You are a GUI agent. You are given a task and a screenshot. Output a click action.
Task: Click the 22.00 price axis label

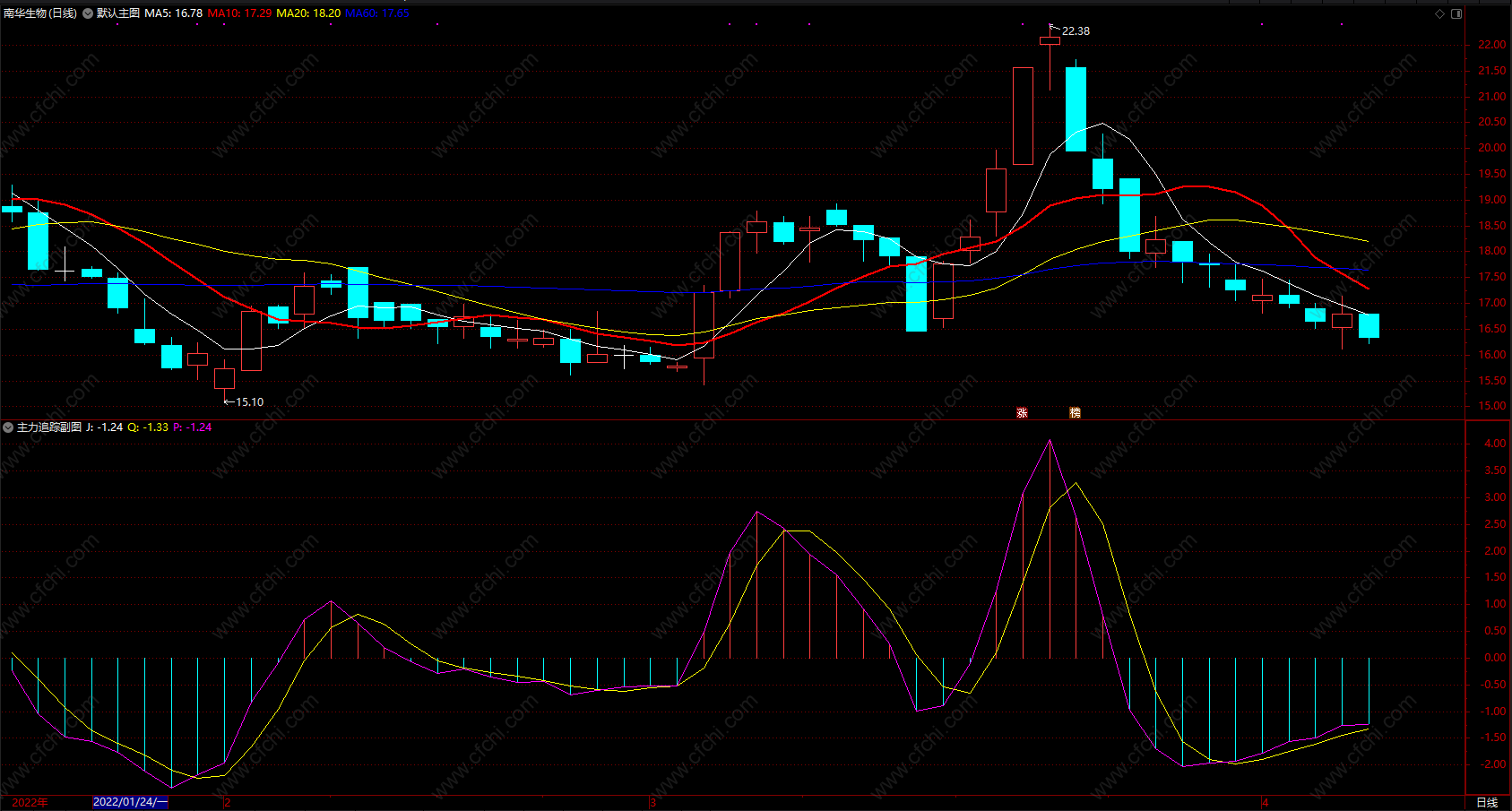pos(1492,45)
